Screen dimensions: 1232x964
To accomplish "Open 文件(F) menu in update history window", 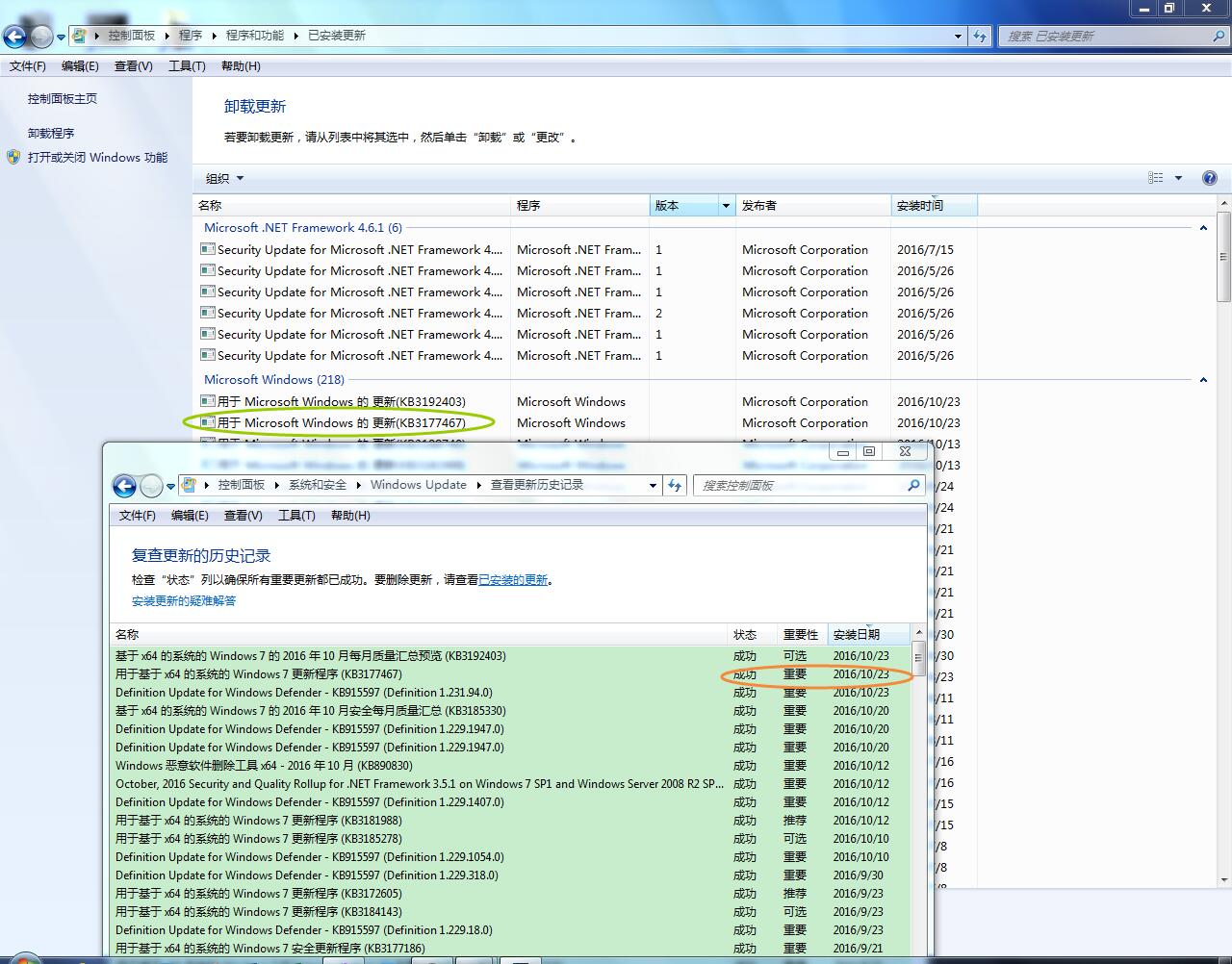I will tap(138, 516).
